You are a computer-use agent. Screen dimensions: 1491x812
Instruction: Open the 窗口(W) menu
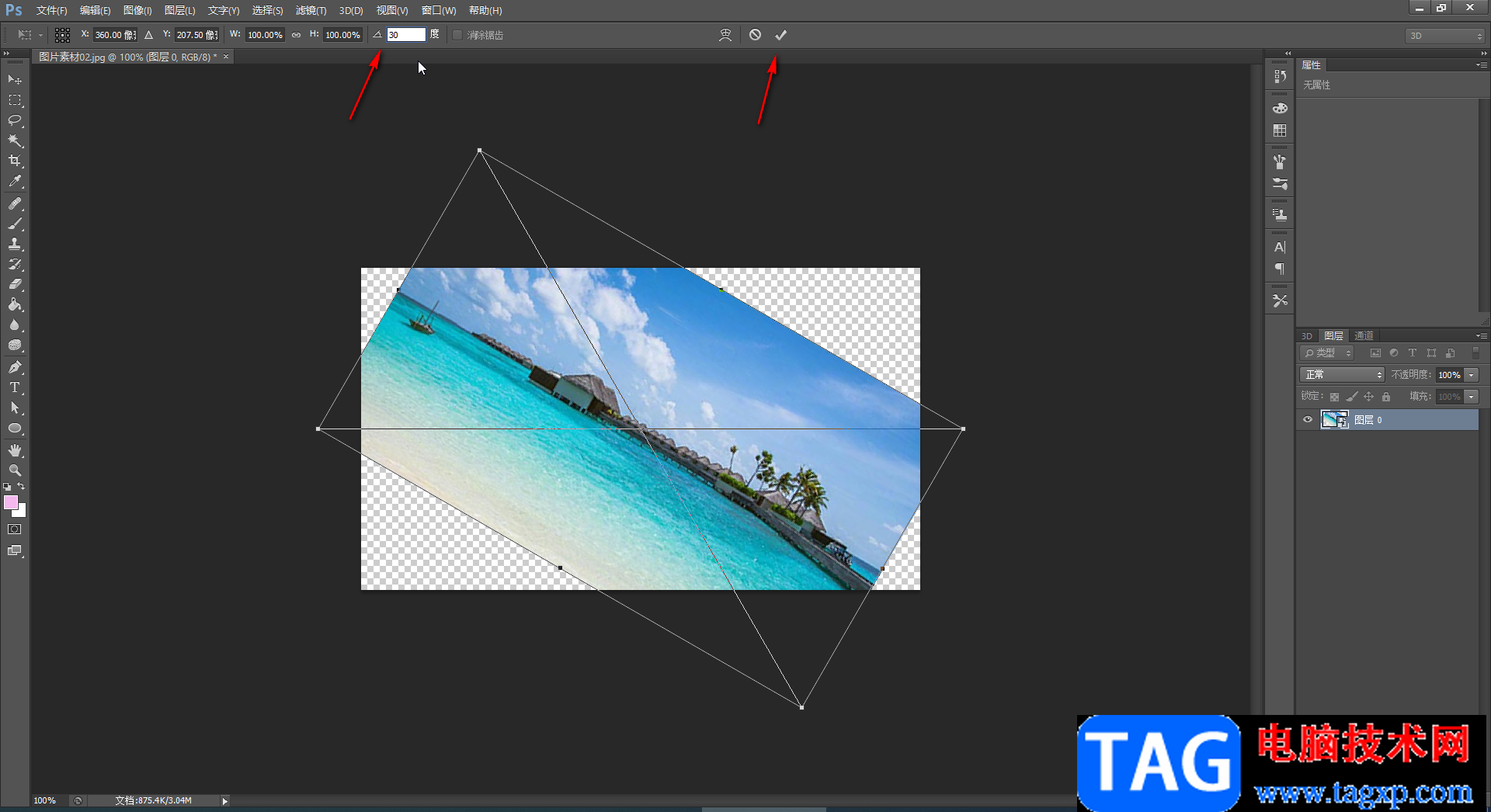point(439,10)
